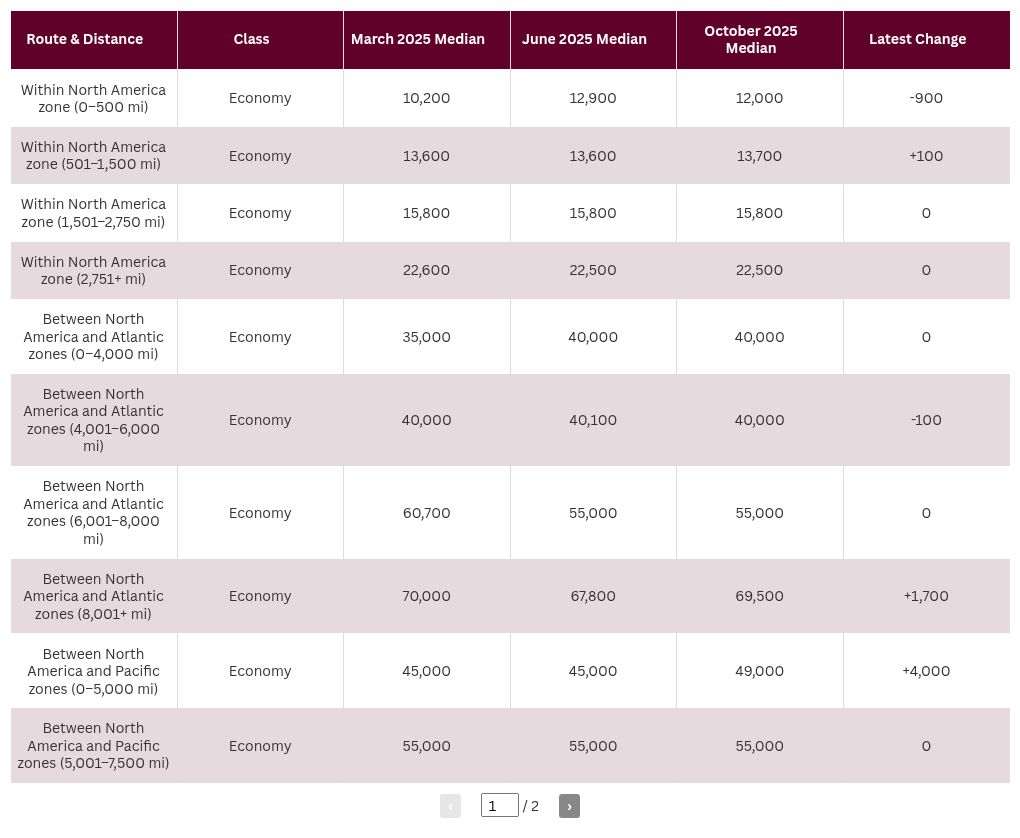Screen dimensions: 1020x838
Task: Click the 49,000 October median cell
Action: 760,671
